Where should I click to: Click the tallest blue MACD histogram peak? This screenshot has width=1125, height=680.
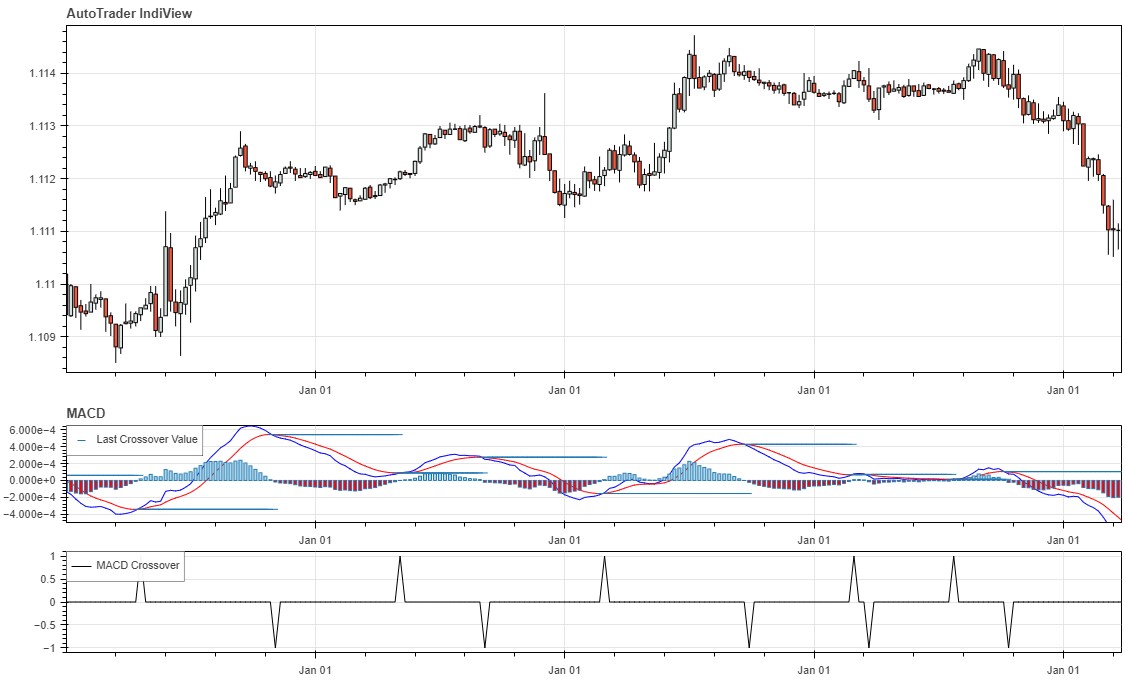click(238, 470)
